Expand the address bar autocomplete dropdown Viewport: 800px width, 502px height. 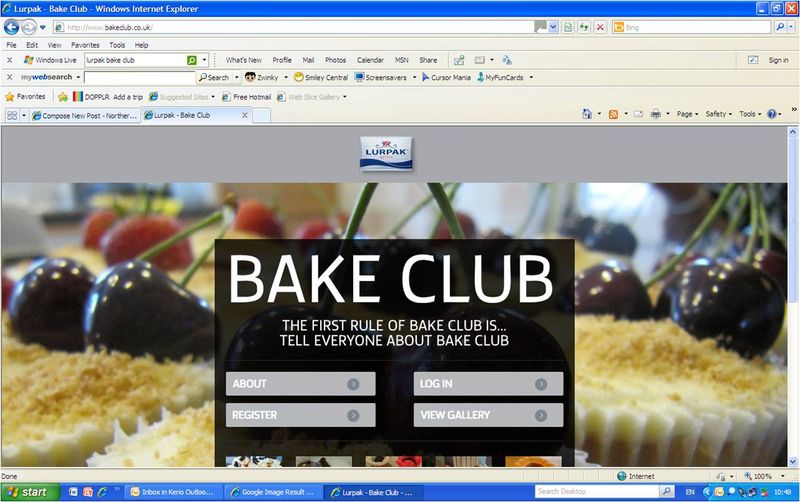tap(553, 28)
